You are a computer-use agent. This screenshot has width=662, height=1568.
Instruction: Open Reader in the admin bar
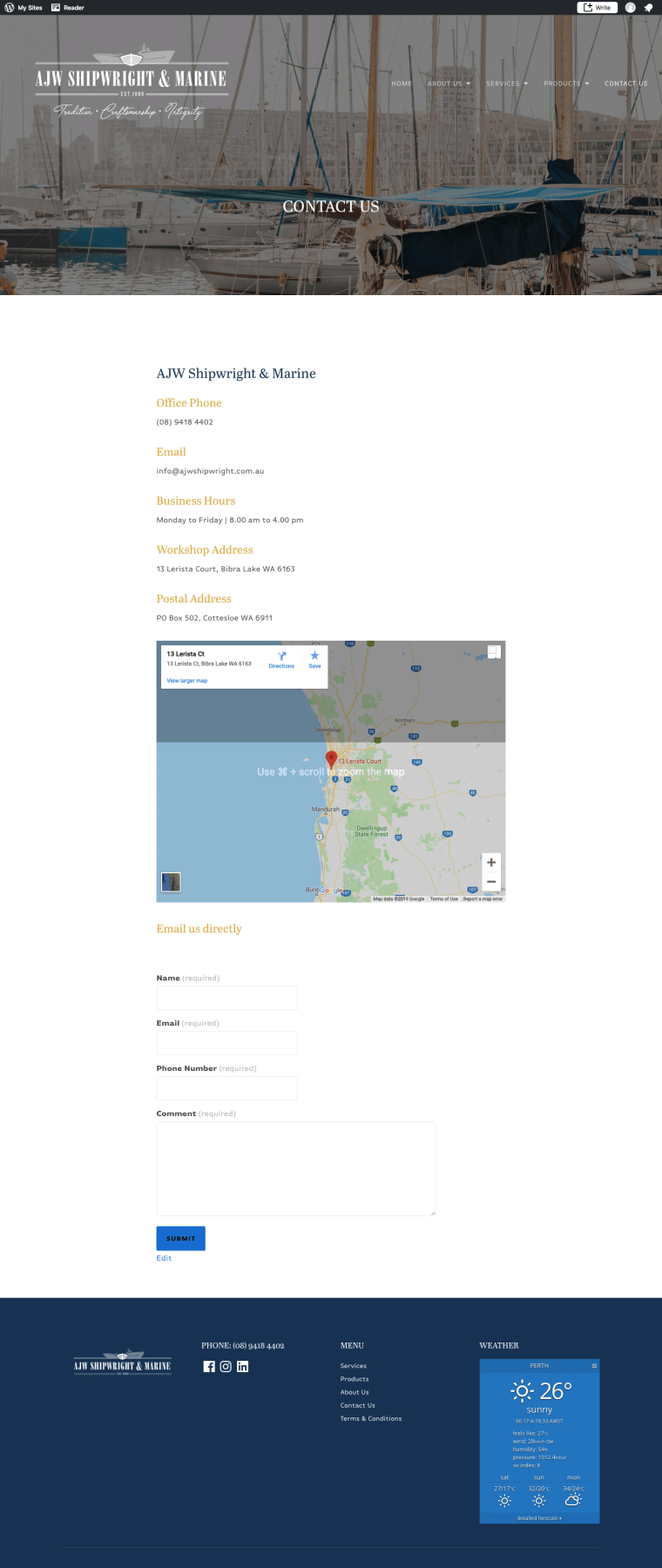click(x=68, y=7)
